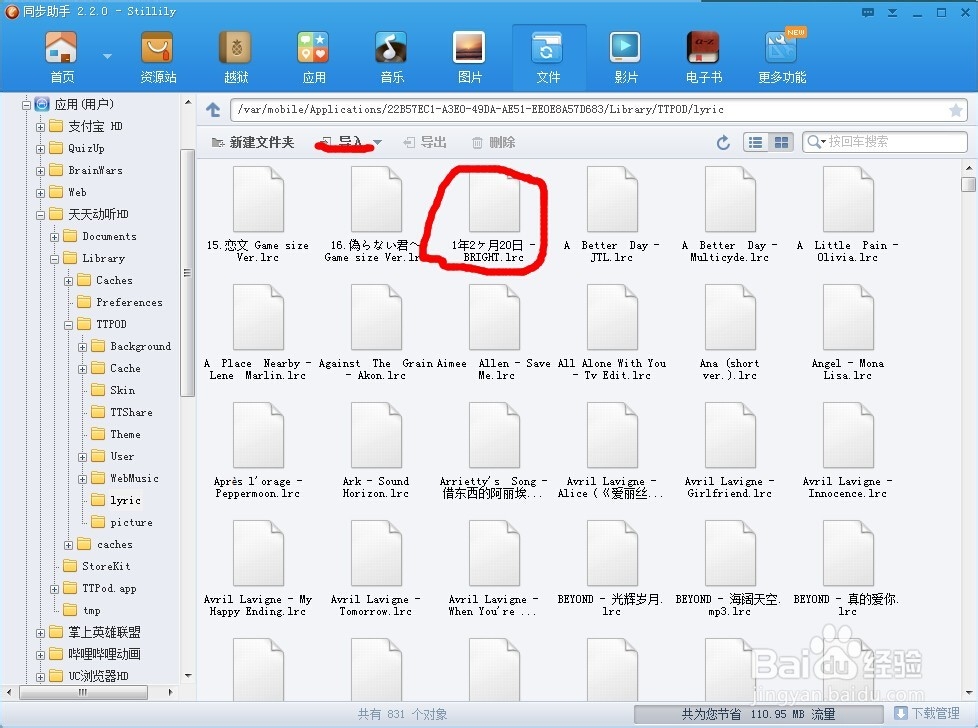Open the 文件 files section
Screen dimensions: 978x728
pos(548,57)
